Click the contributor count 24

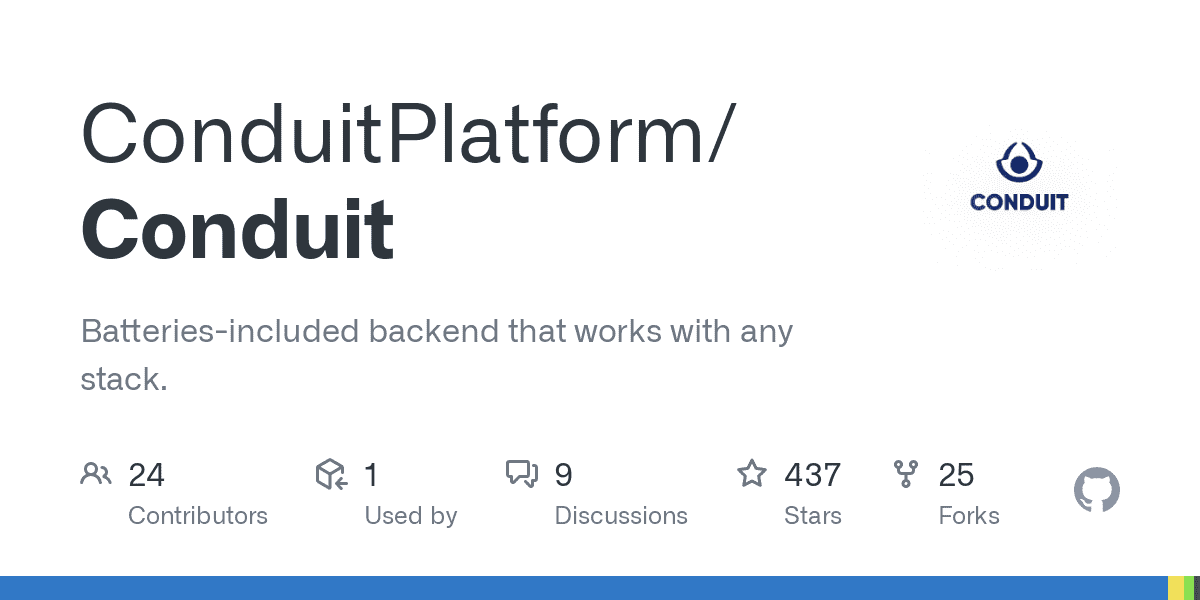146,475
